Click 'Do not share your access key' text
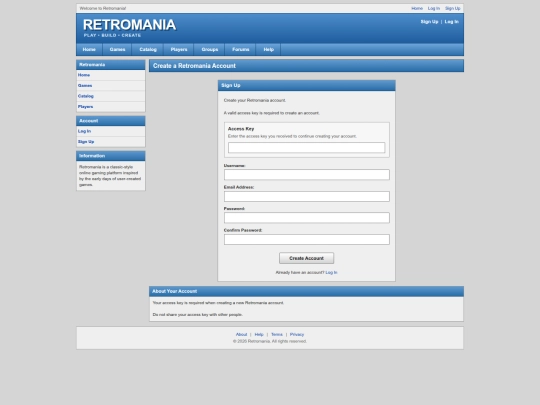 pos(198,314)
